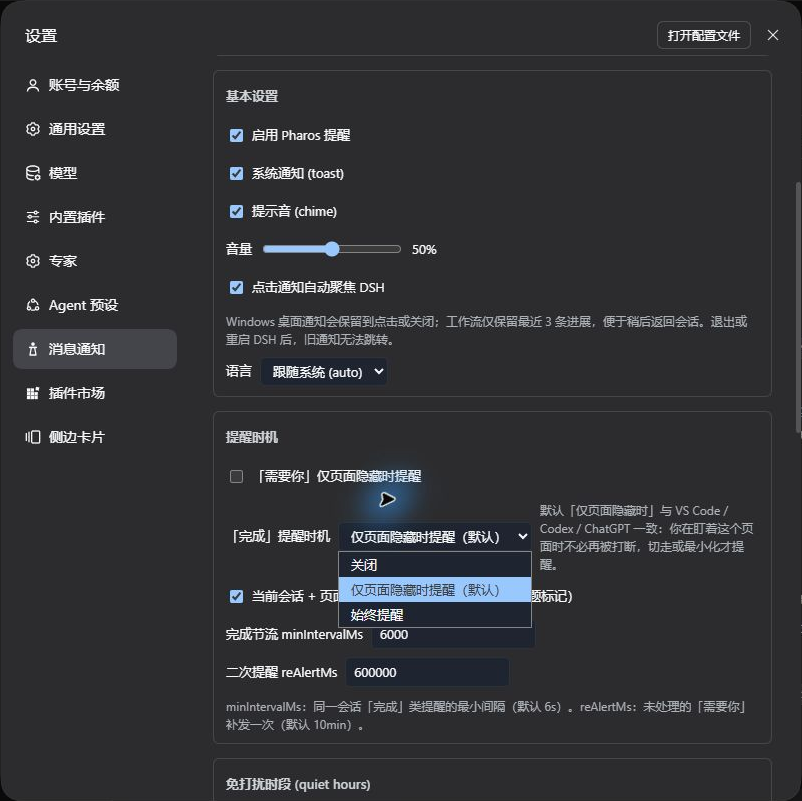The height and width of the screenshot is (801, 802).
Task: Click the grid icon beside 插件市场
Action: click(33, 393)
